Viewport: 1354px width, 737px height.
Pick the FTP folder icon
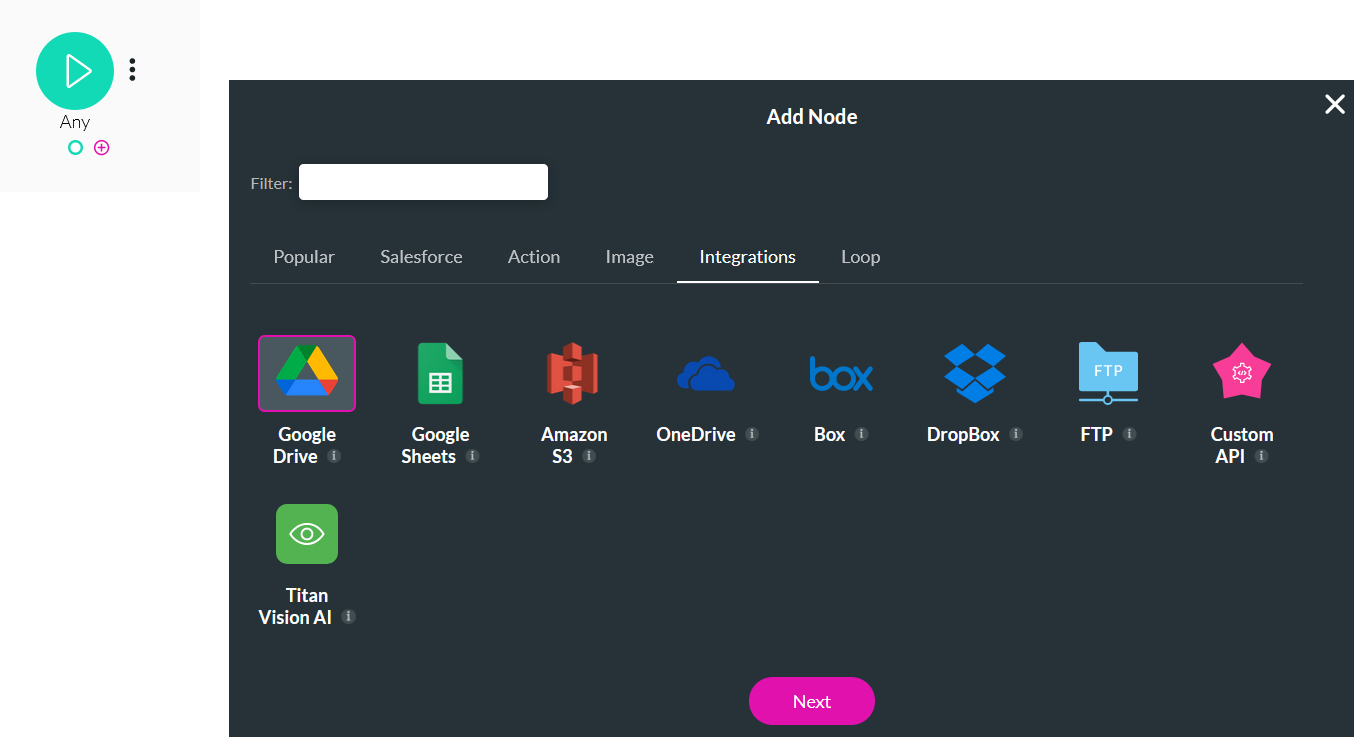tap(1108, 373)
